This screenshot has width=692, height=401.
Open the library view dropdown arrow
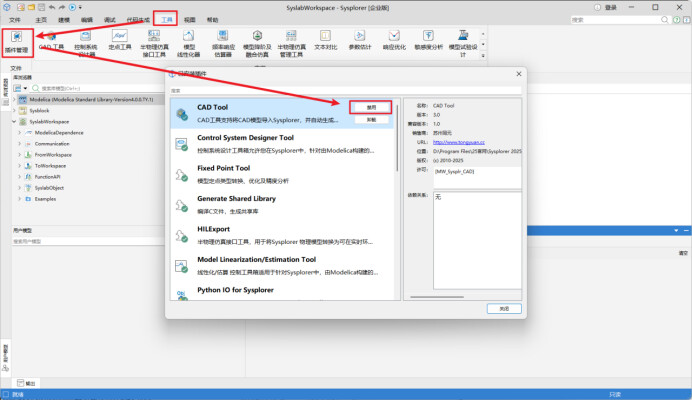25,88
